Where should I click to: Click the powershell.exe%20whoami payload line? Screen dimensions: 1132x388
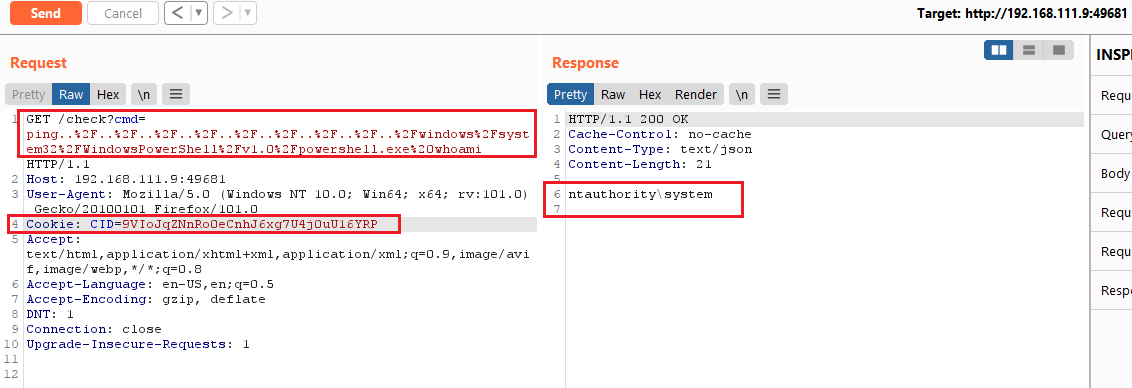point(254,149)
